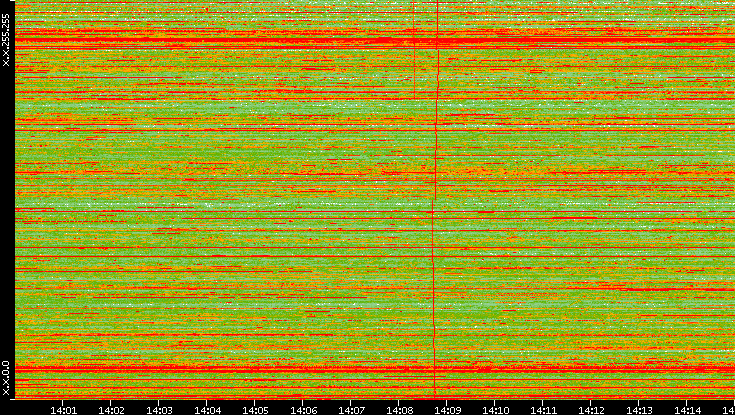Click the x.x.0.0 axis label

pos(6,378)
